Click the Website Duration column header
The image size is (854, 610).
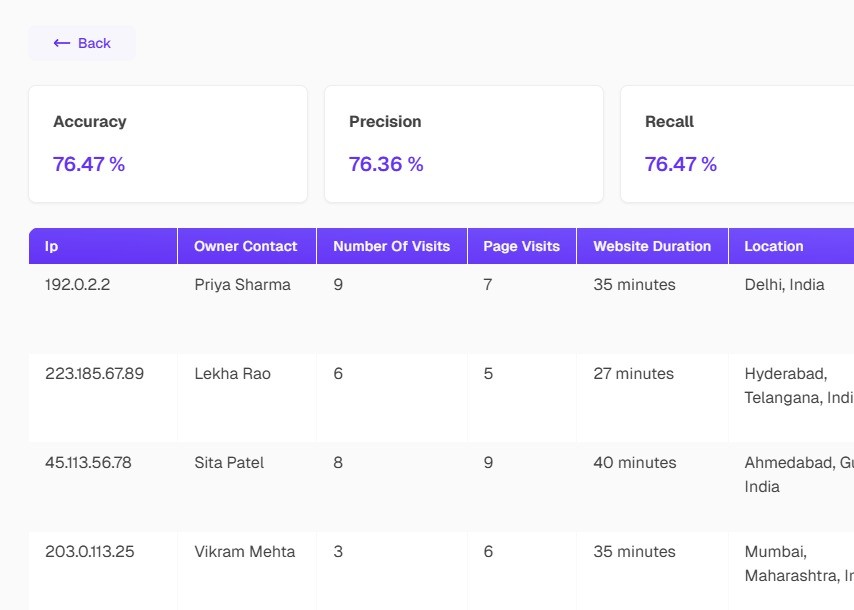652,246
